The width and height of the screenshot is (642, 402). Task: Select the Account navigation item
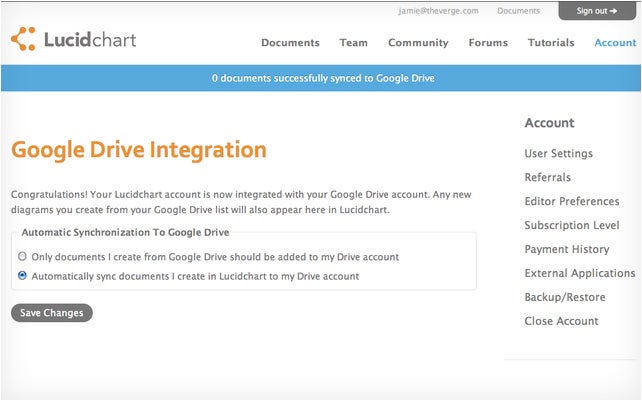(615, 43)
